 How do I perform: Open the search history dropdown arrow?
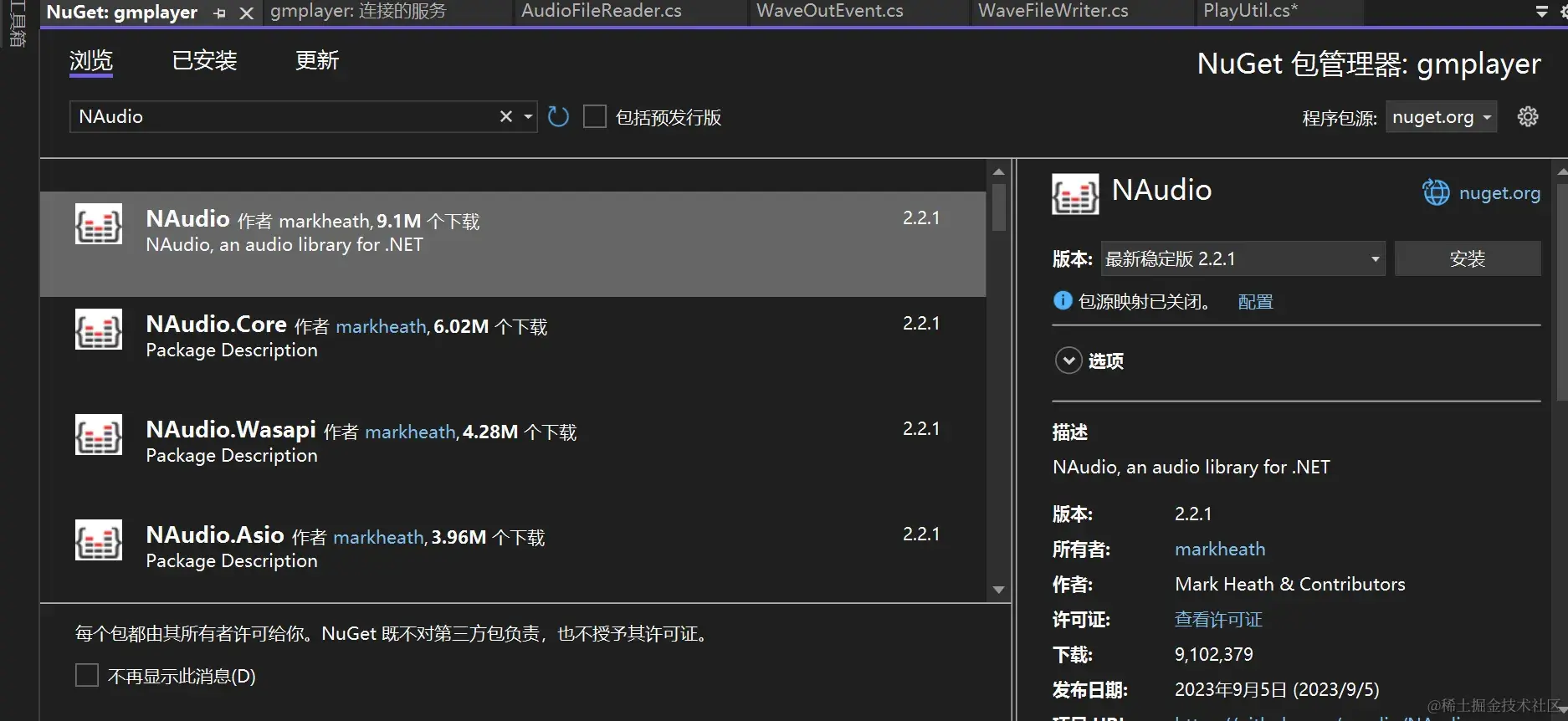pyautogui.click(x=528, y=116)
